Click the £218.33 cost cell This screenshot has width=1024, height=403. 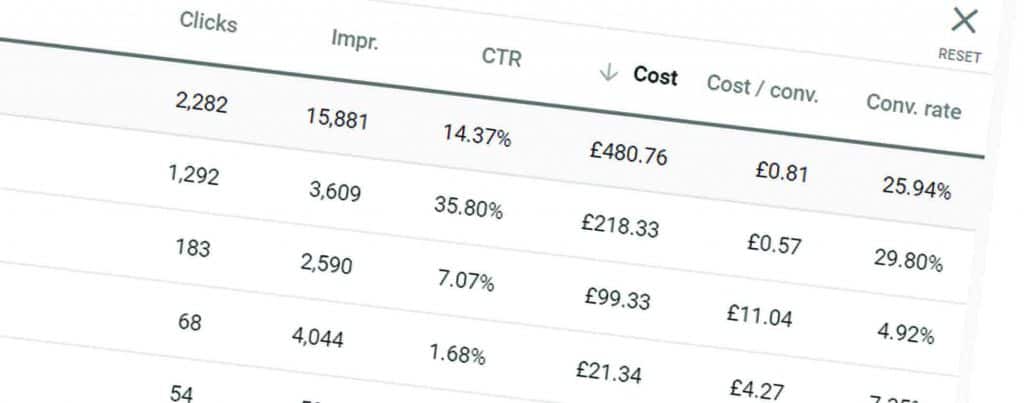click(620, 225)
